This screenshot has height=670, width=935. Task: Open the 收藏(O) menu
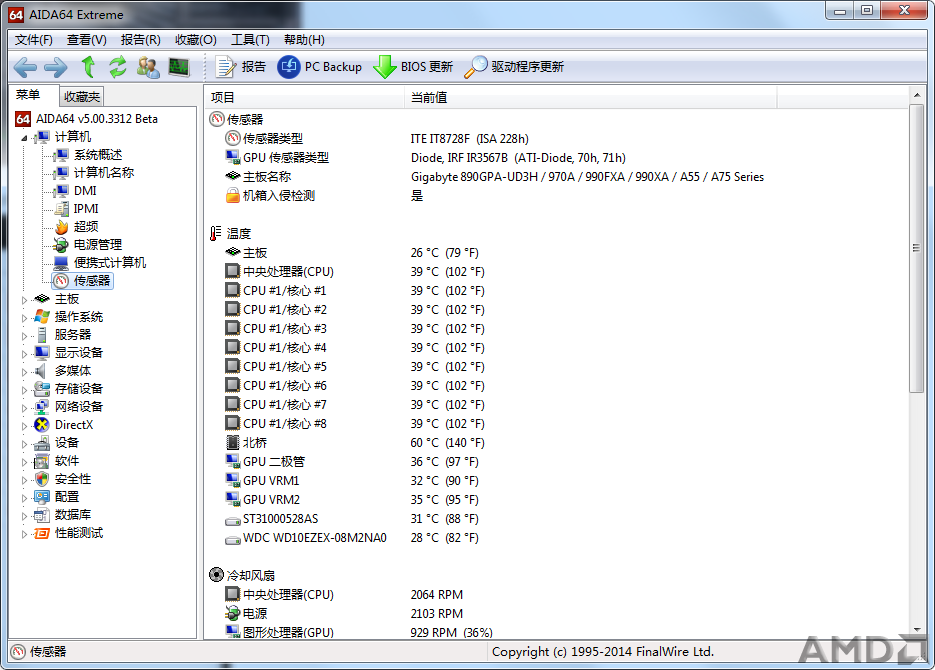(196, 40)
